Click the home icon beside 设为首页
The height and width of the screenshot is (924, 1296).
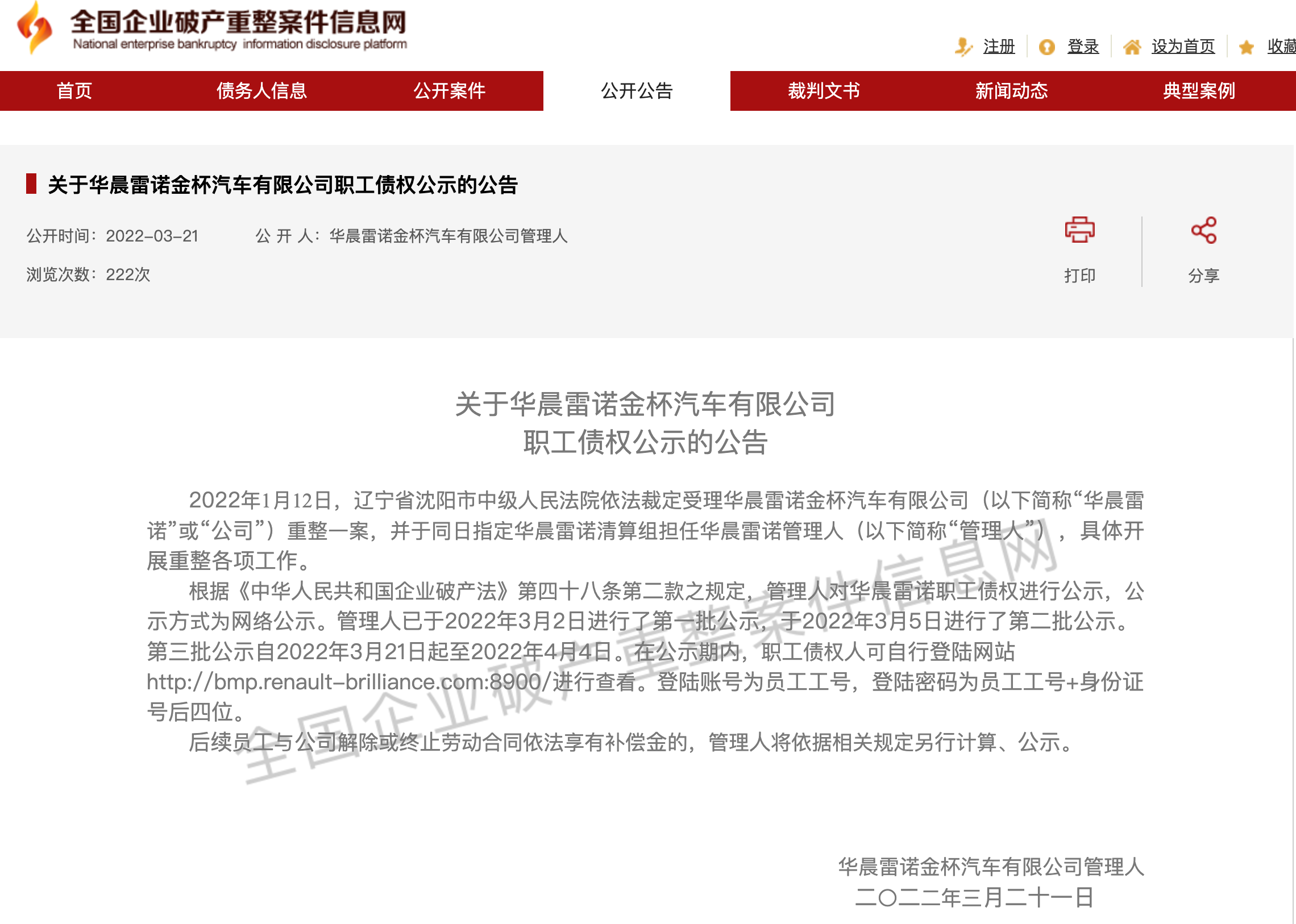(x=1132, y=47)
